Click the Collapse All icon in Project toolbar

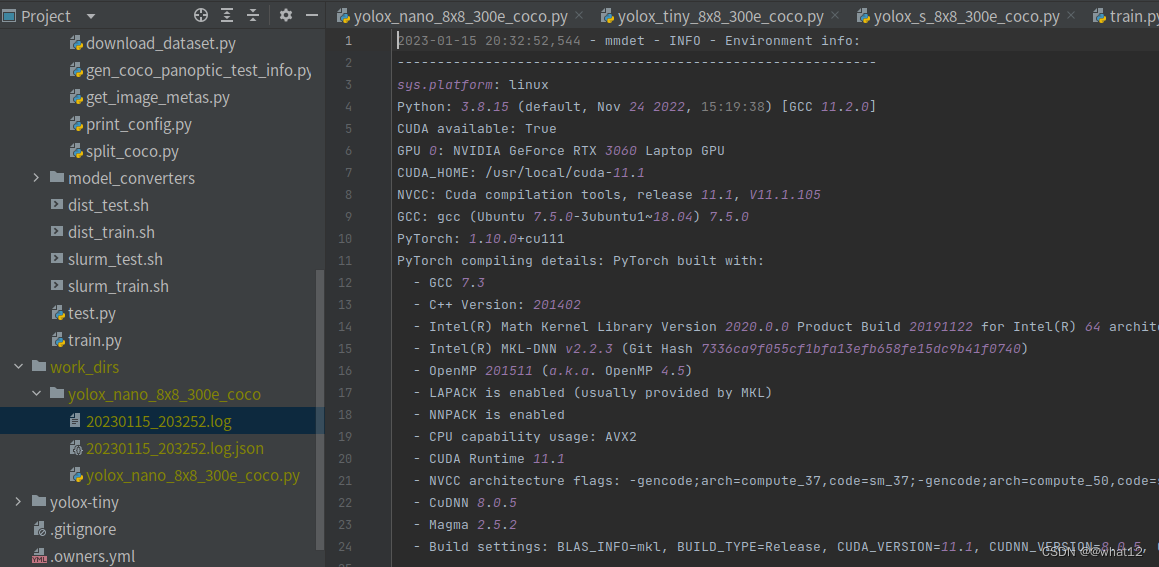[253, 15]
